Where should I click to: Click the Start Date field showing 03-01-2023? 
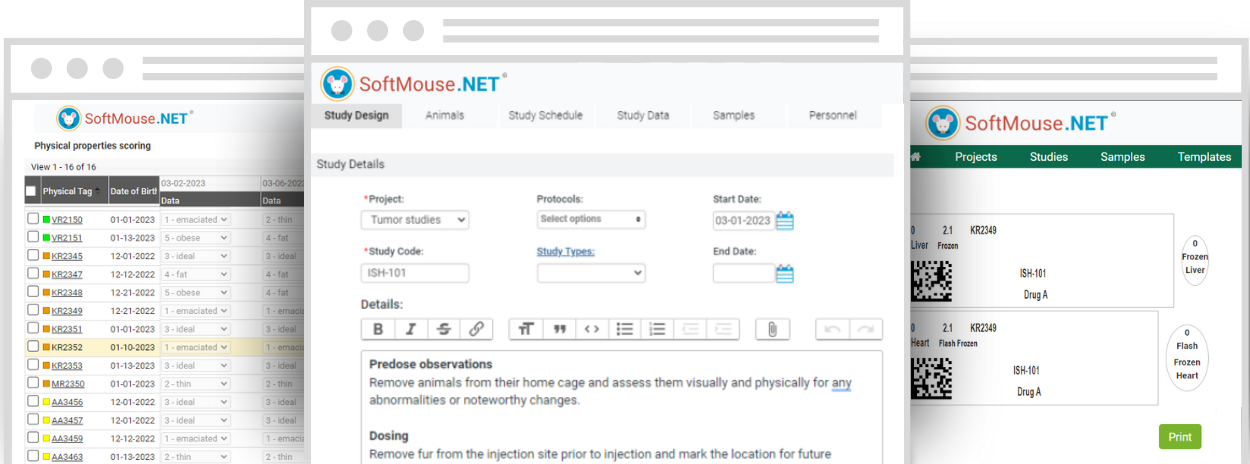(x=743, y=220)
